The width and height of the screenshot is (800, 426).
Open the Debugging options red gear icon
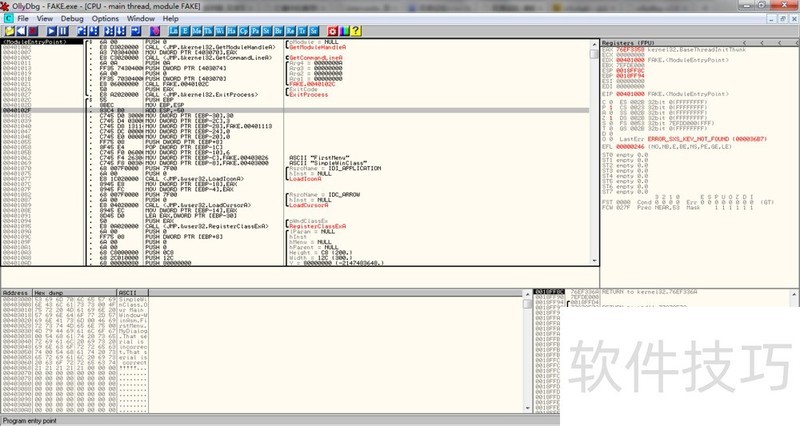(x=332, y=31)
